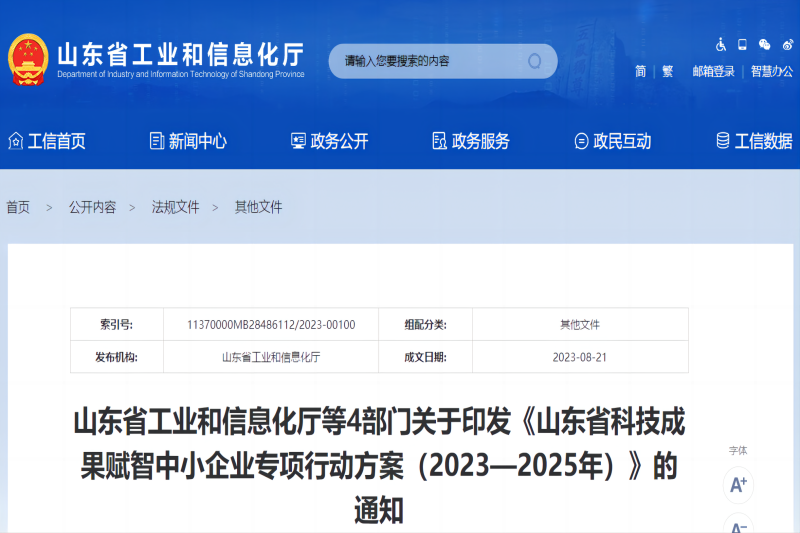Viewport: 800px width, 533px height.
Task: Click 法规文件 in the breadcrumb
Action: [x=175, y=207]
